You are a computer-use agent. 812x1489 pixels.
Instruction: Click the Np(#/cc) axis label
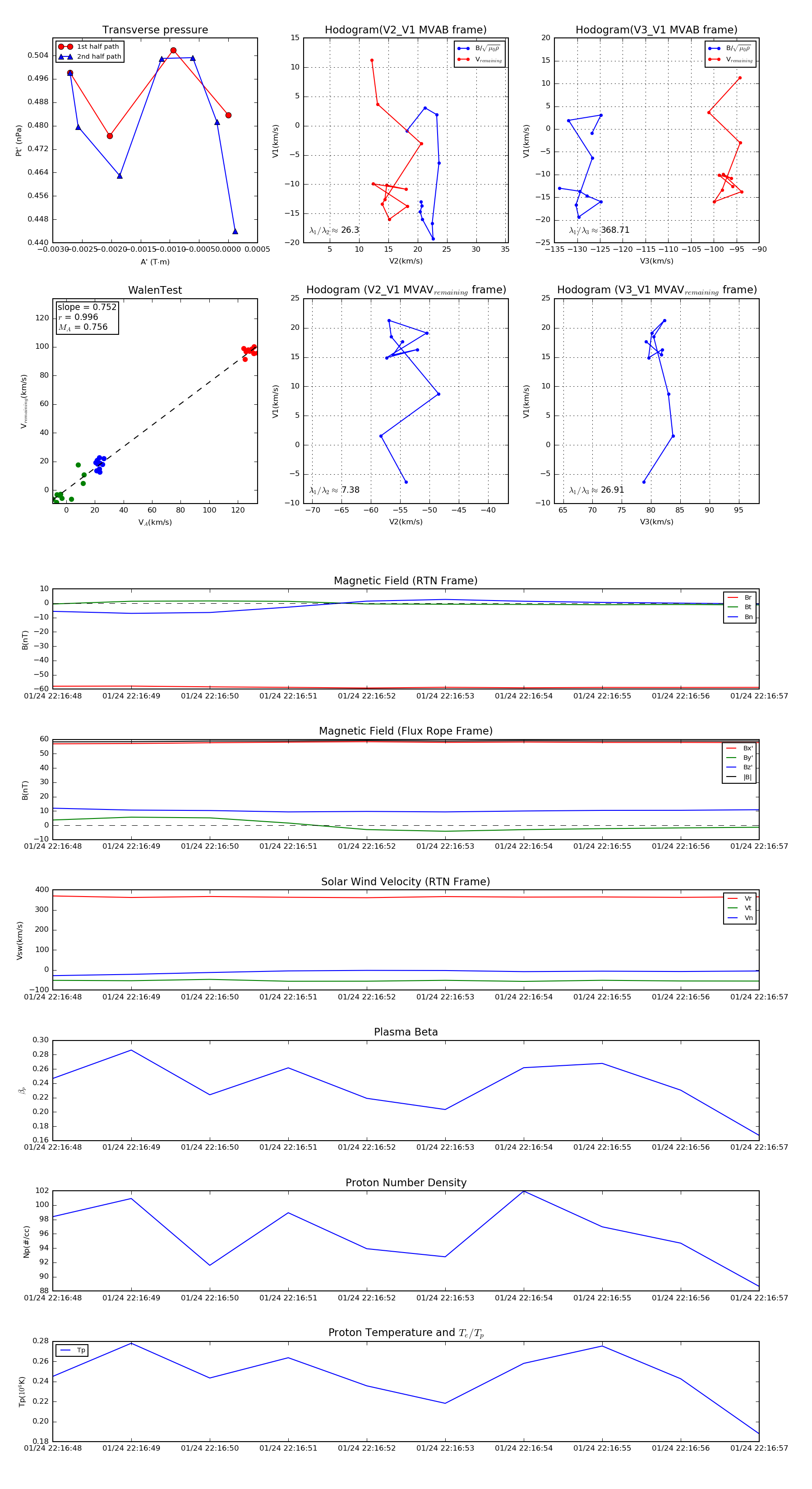(26, 1242)
